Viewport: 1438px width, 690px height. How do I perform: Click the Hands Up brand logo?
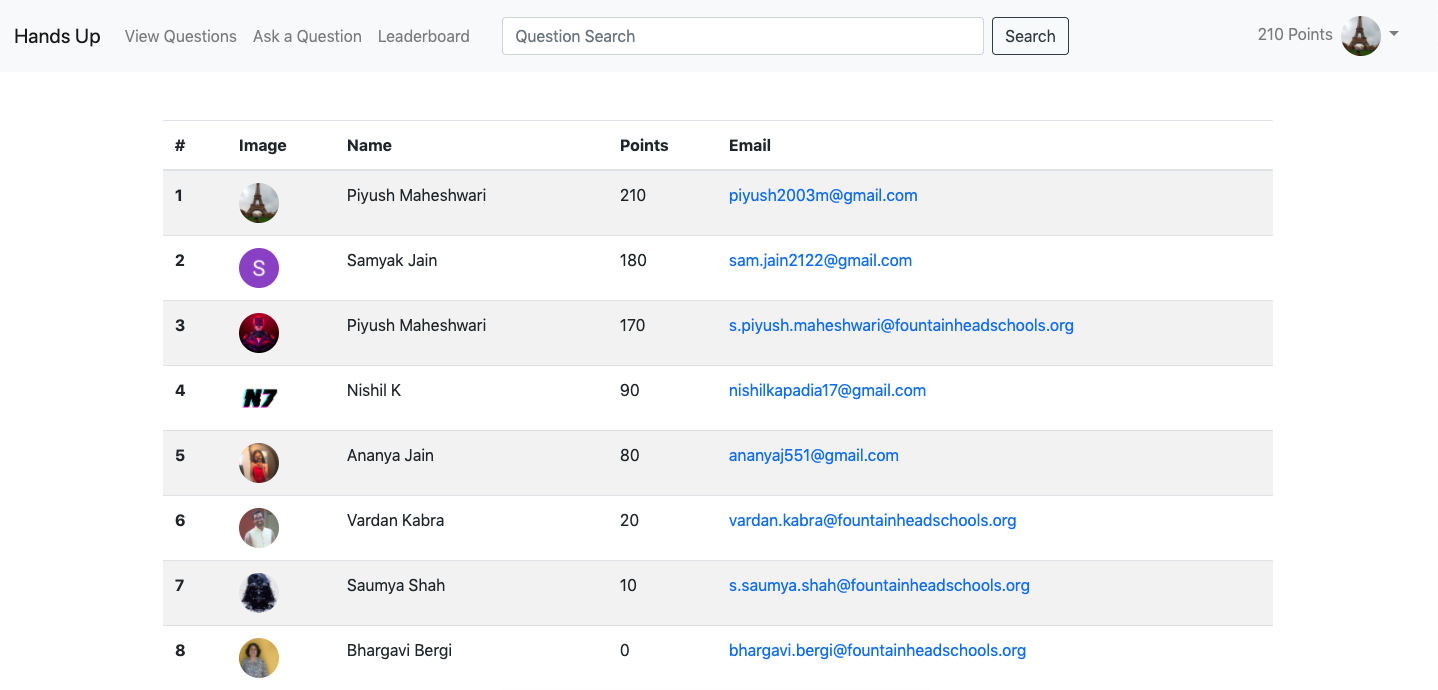pyautogui.click(x=57, y=36)
